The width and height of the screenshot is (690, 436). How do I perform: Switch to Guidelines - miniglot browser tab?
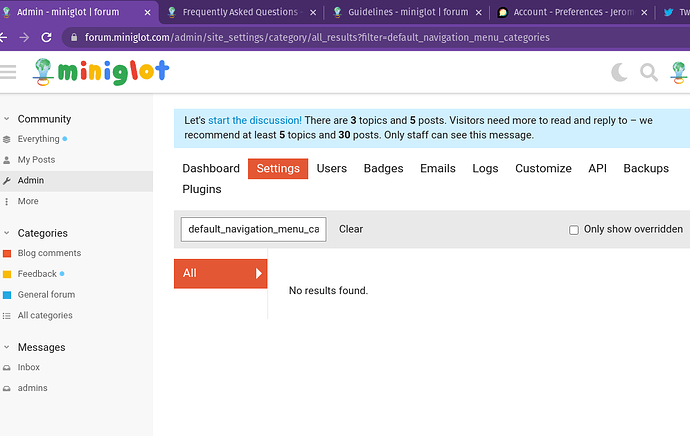(x=408, y=12)
